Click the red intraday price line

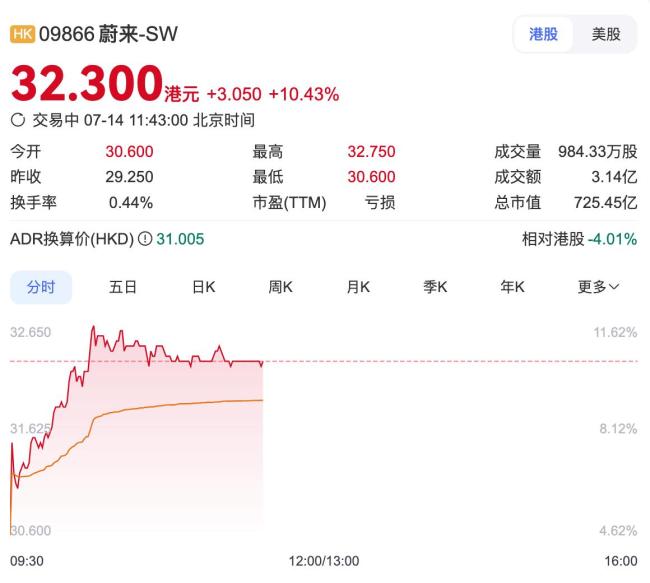pos(180,353)
